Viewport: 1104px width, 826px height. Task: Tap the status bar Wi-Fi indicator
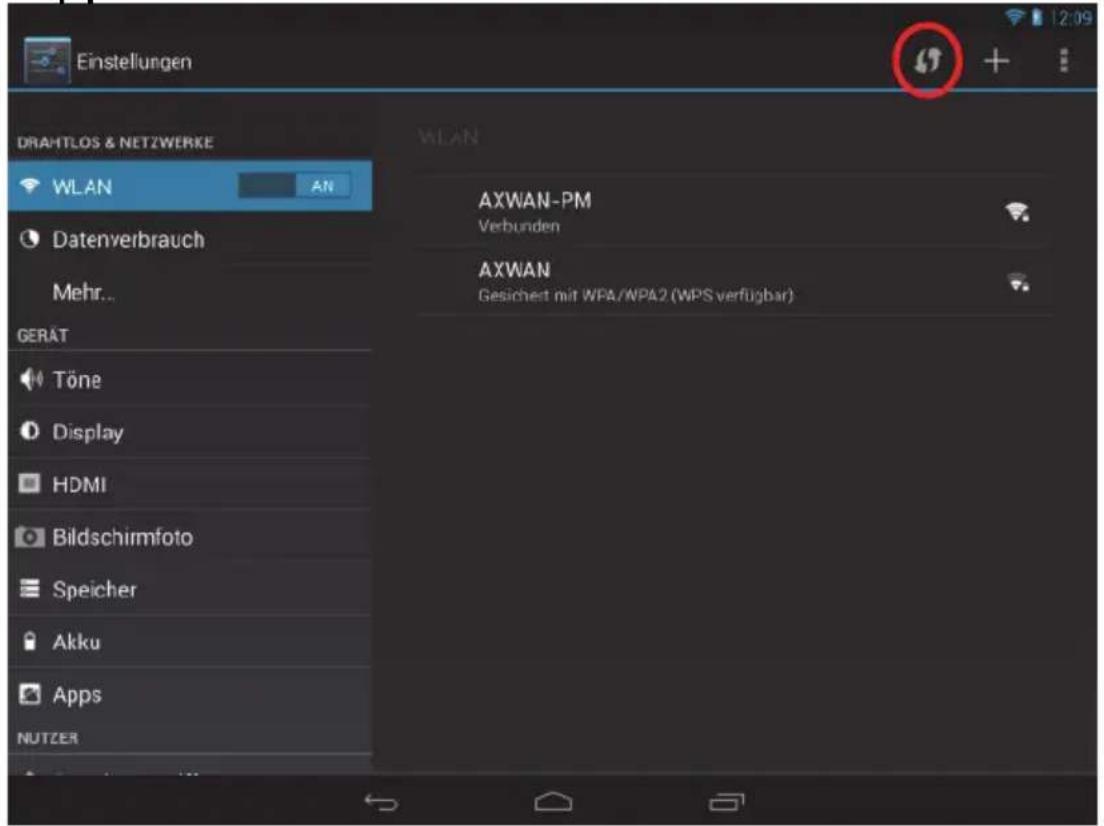pos(1014,17)
